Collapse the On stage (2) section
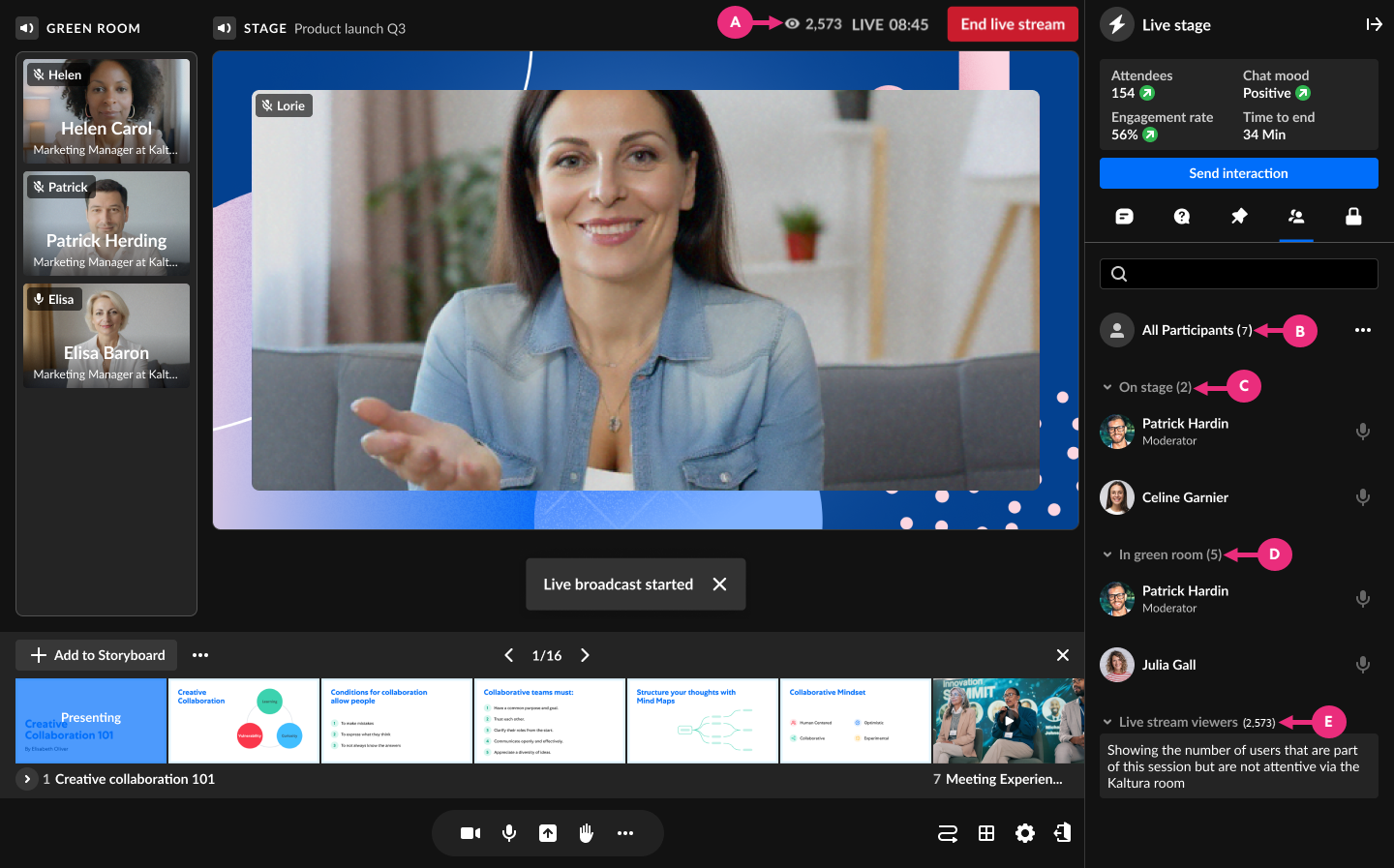Screen dimensions: 1394x868 point(1107,387)
